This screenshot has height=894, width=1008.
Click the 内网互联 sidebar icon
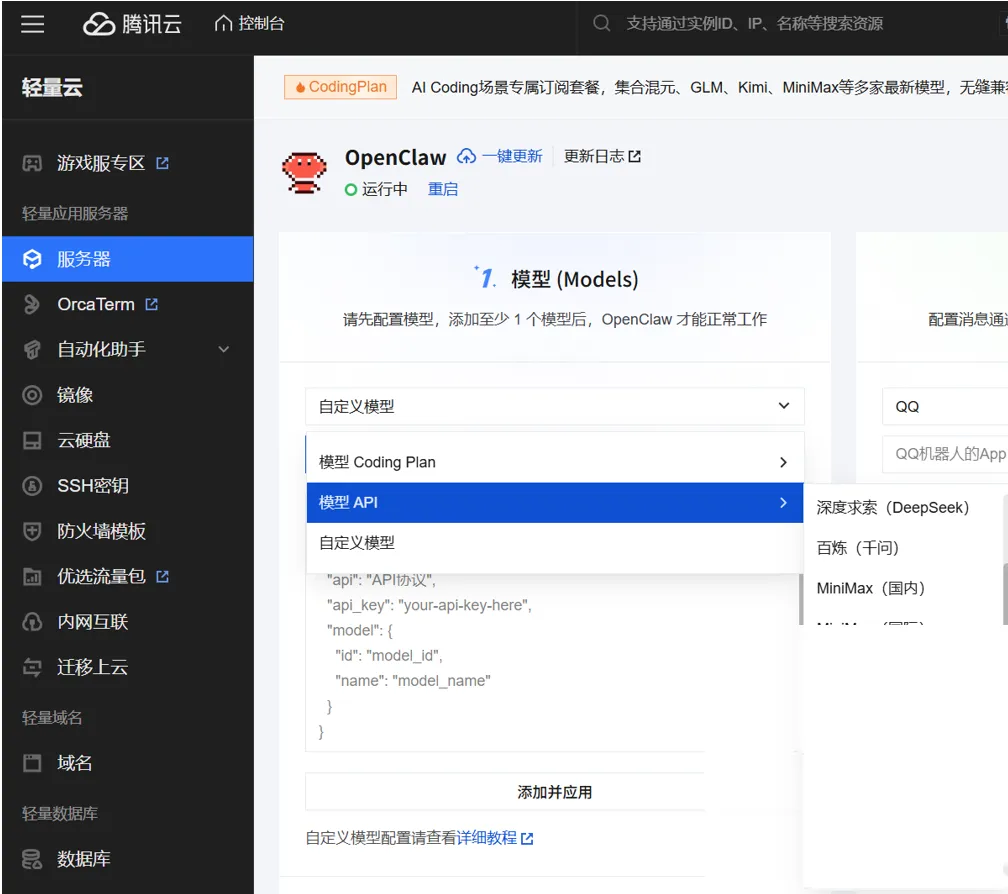pyautogui.click(x=32, y=621)
